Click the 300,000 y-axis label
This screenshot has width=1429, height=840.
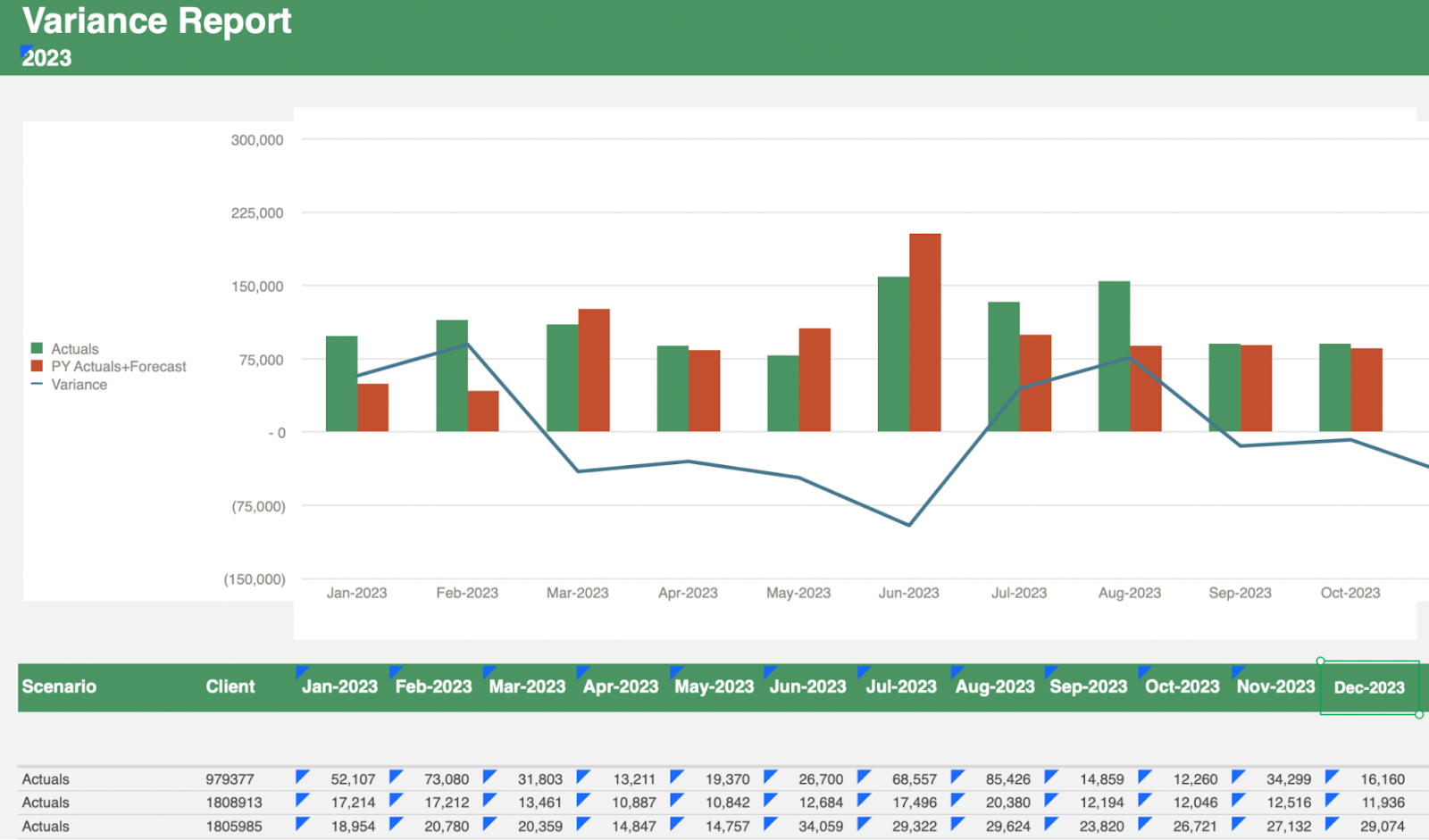(257, 140)
